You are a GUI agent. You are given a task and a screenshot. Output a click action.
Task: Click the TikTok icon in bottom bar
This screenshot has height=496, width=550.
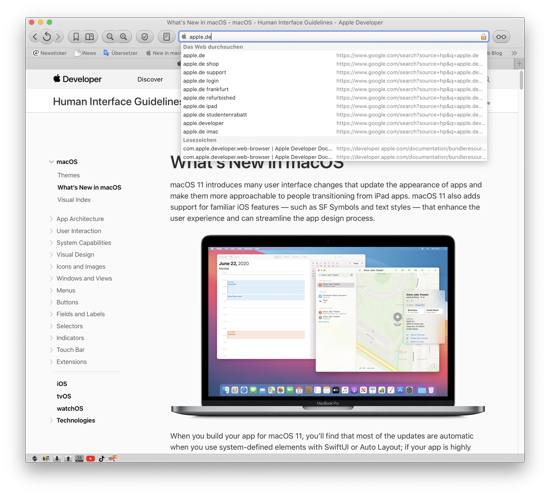coord(101,458)
